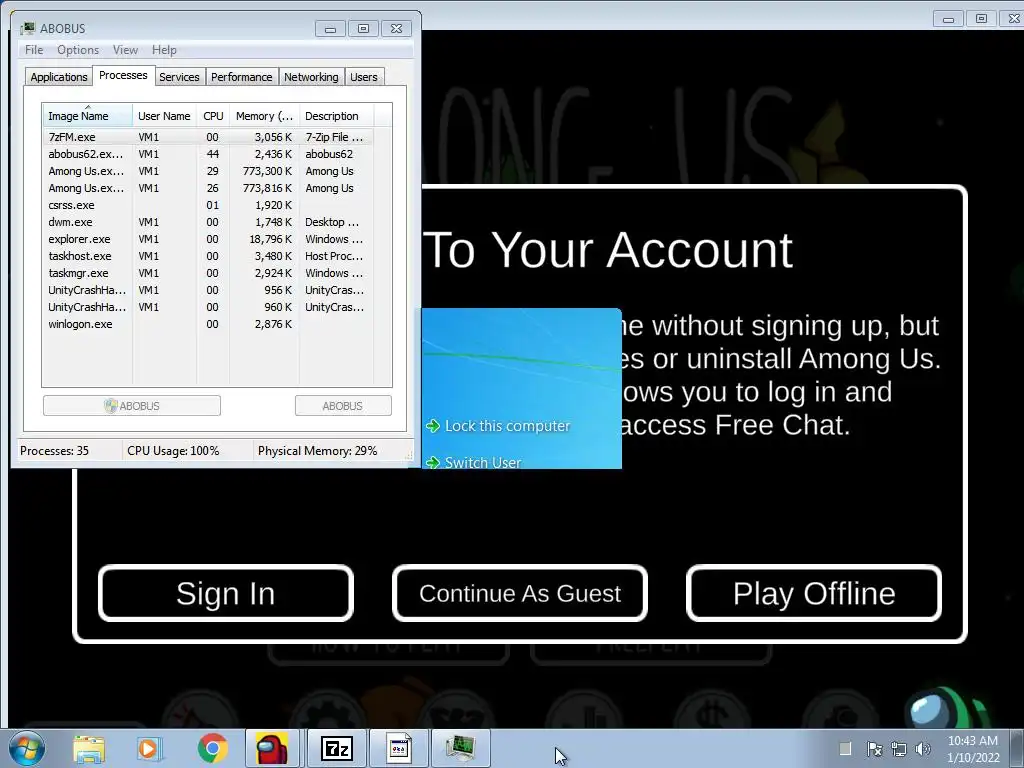Click the CPU Usage: 100% status entry
The height and width of the screenshot is (768, 1024).
[173, 451]
